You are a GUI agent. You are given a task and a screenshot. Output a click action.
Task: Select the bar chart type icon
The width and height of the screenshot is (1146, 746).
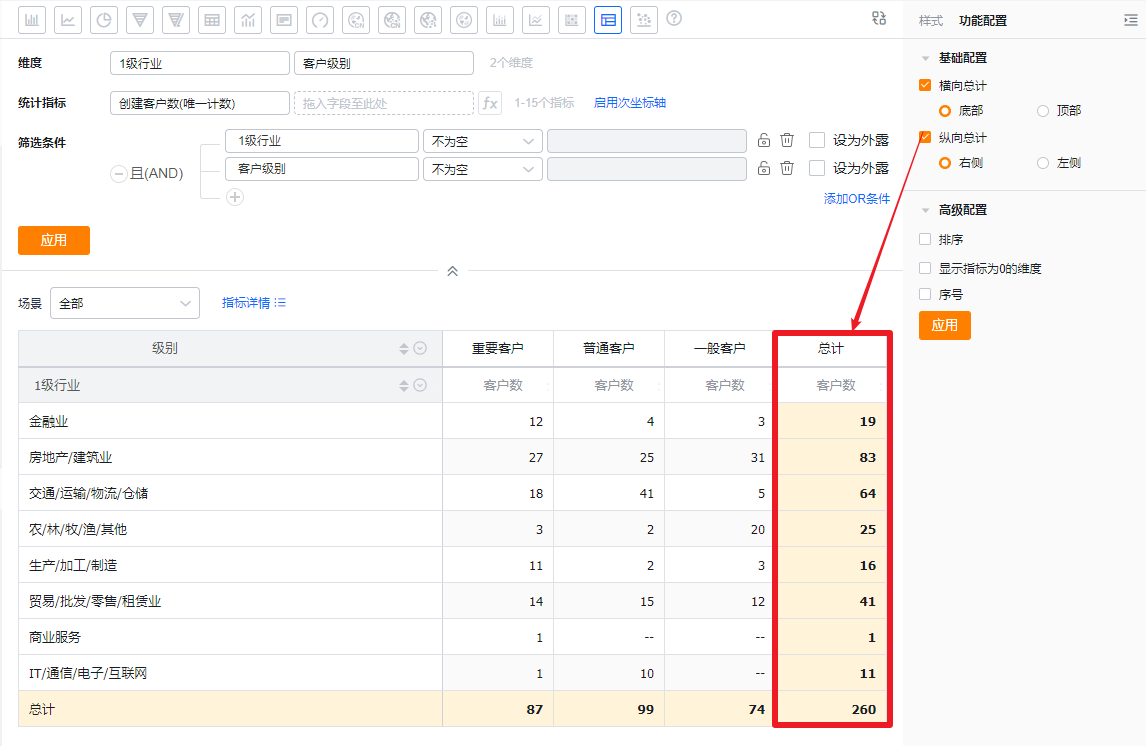pyautogui.click(x=32, y=19)
